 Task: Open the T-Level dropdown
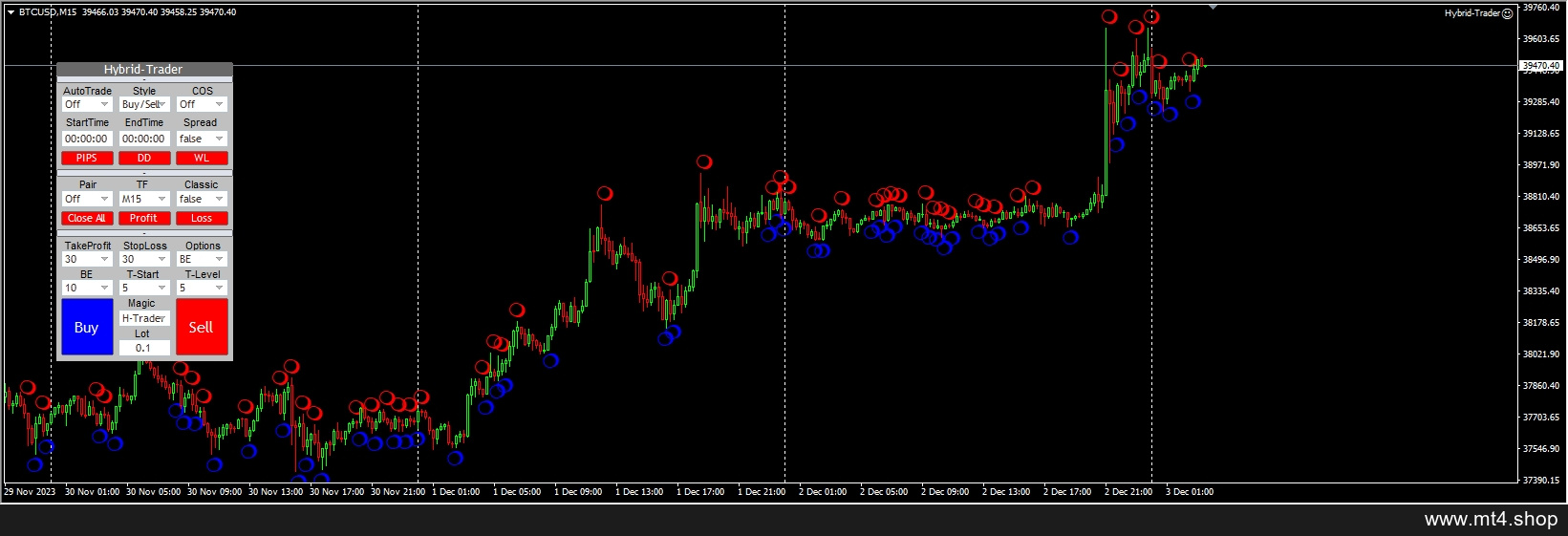(202, 288)
